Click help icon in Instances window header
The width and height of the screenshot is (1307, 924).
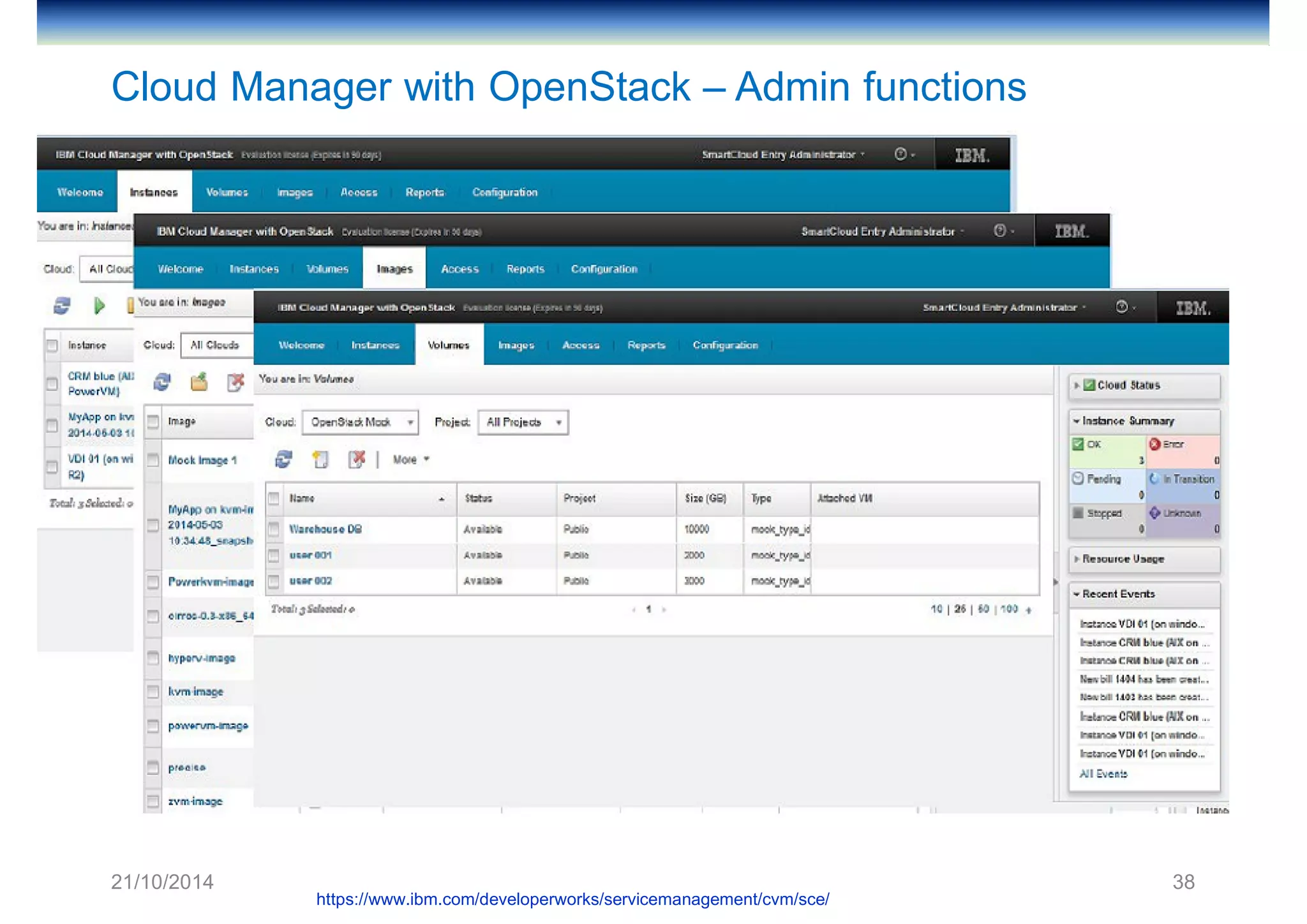(x=900, y=154)
